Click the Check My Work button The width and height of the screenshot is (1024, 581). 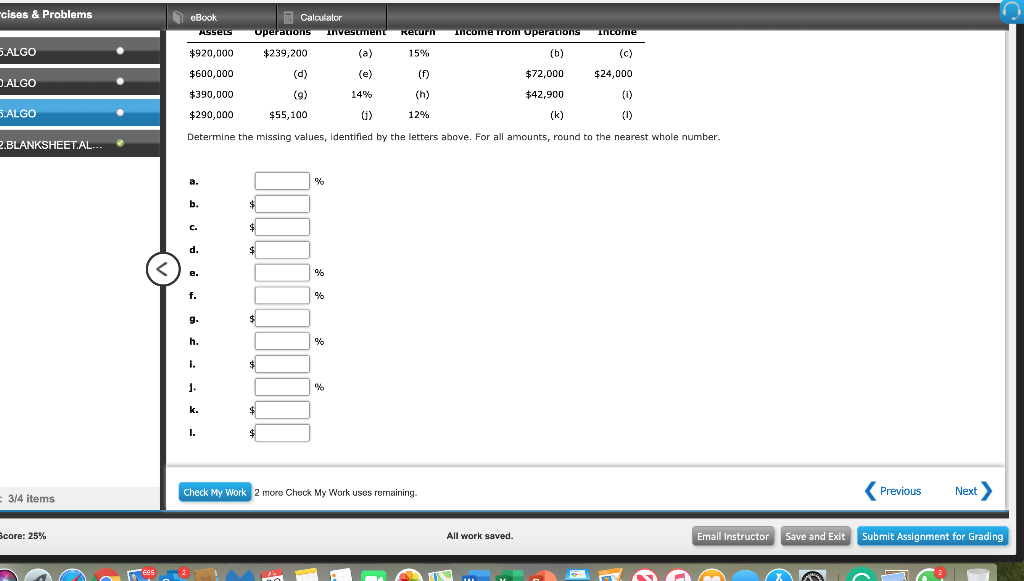[214, 492]
